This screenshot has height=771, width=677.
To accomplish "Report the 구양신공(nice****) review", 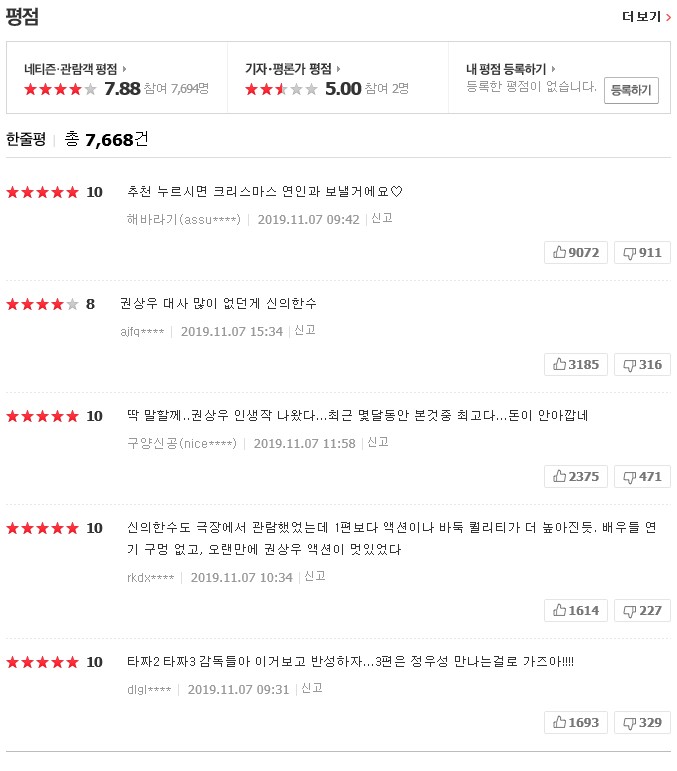I will (x=378, y=442).
